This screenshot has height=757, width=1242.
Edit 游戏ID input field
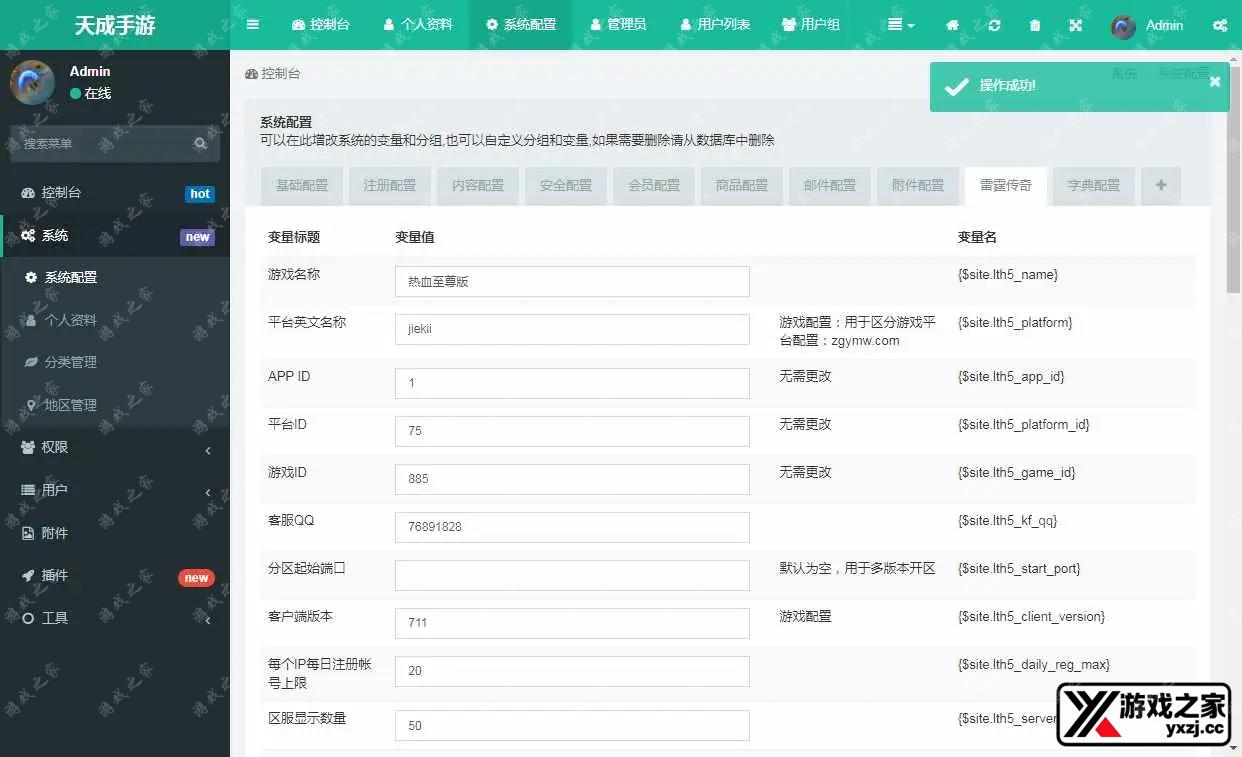(572, 479)
